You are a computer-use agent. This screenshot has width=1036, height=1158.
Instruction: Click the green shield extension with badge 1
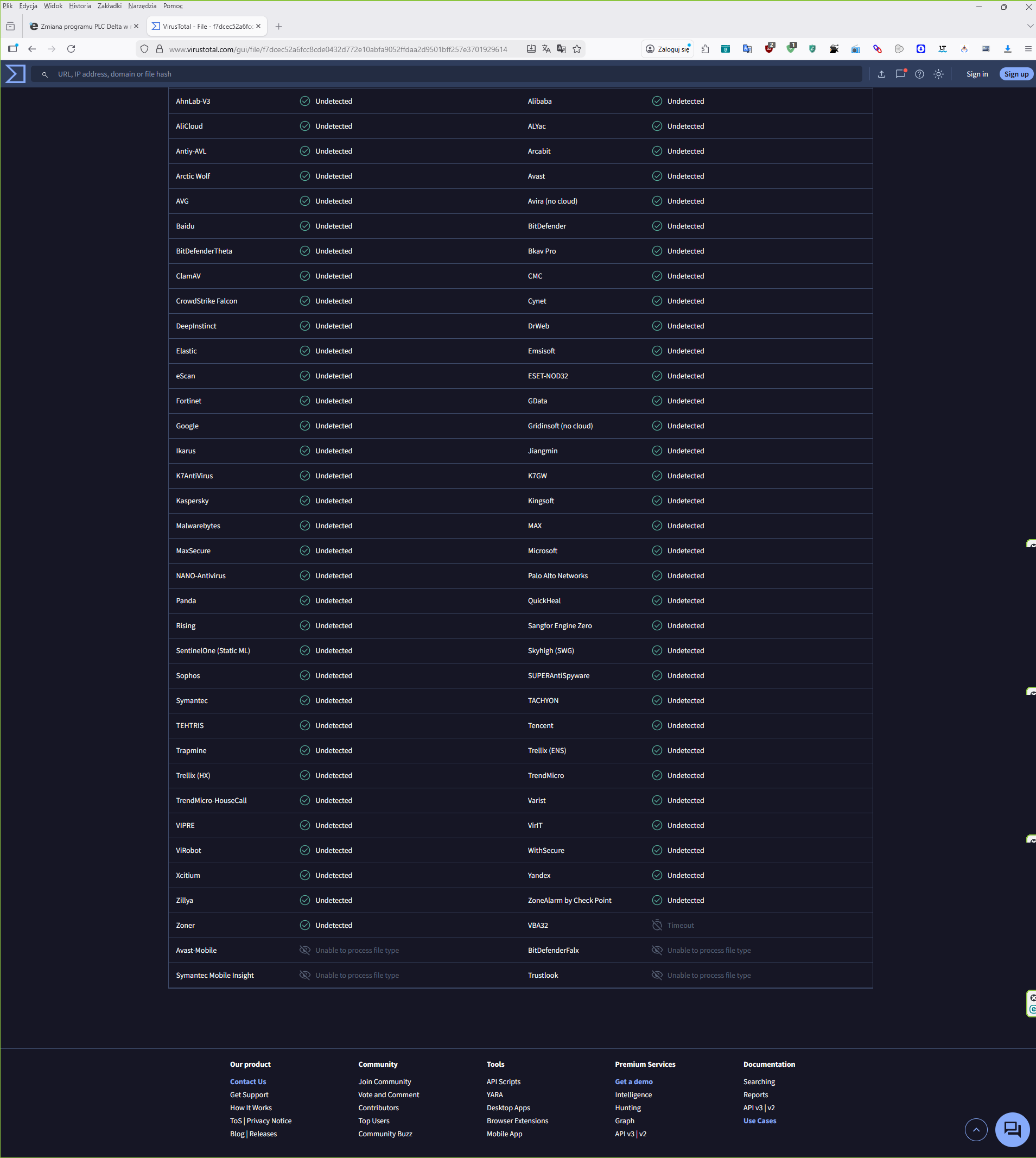click(x=791, y=48)
